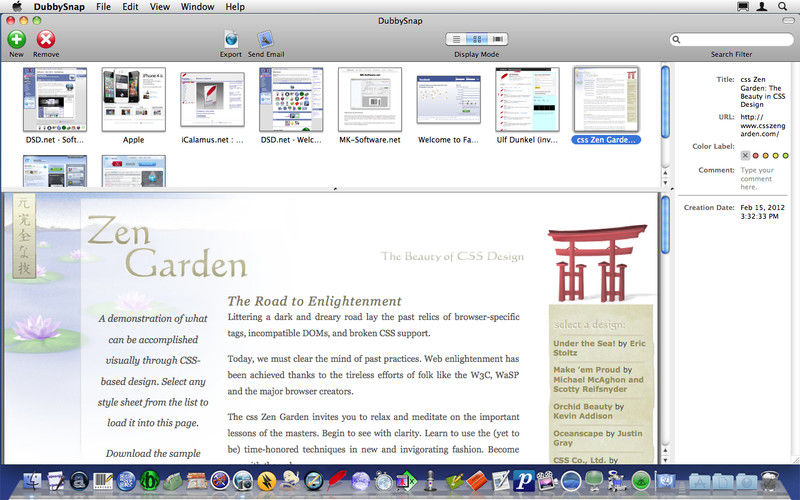Click the Spotlight search icon in menu bar
The height and width of the screenshot is (500, 800).
[x=782, y=6]
